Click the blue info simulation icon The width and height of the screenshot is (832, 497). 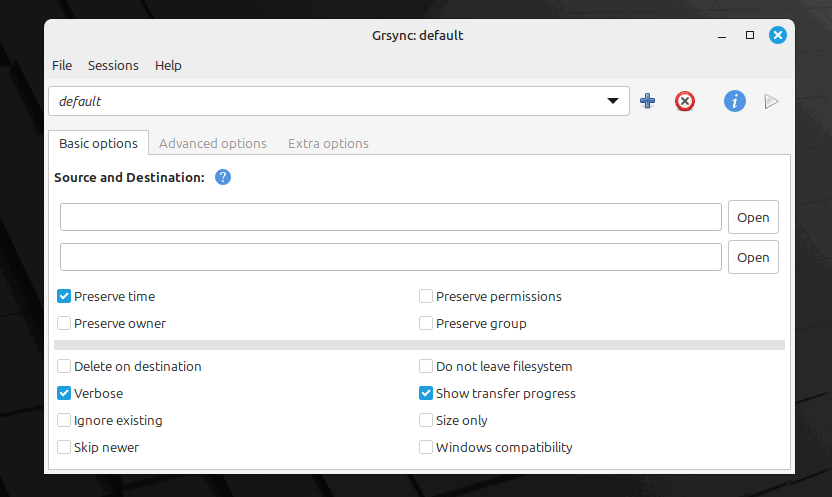point(735,101)
